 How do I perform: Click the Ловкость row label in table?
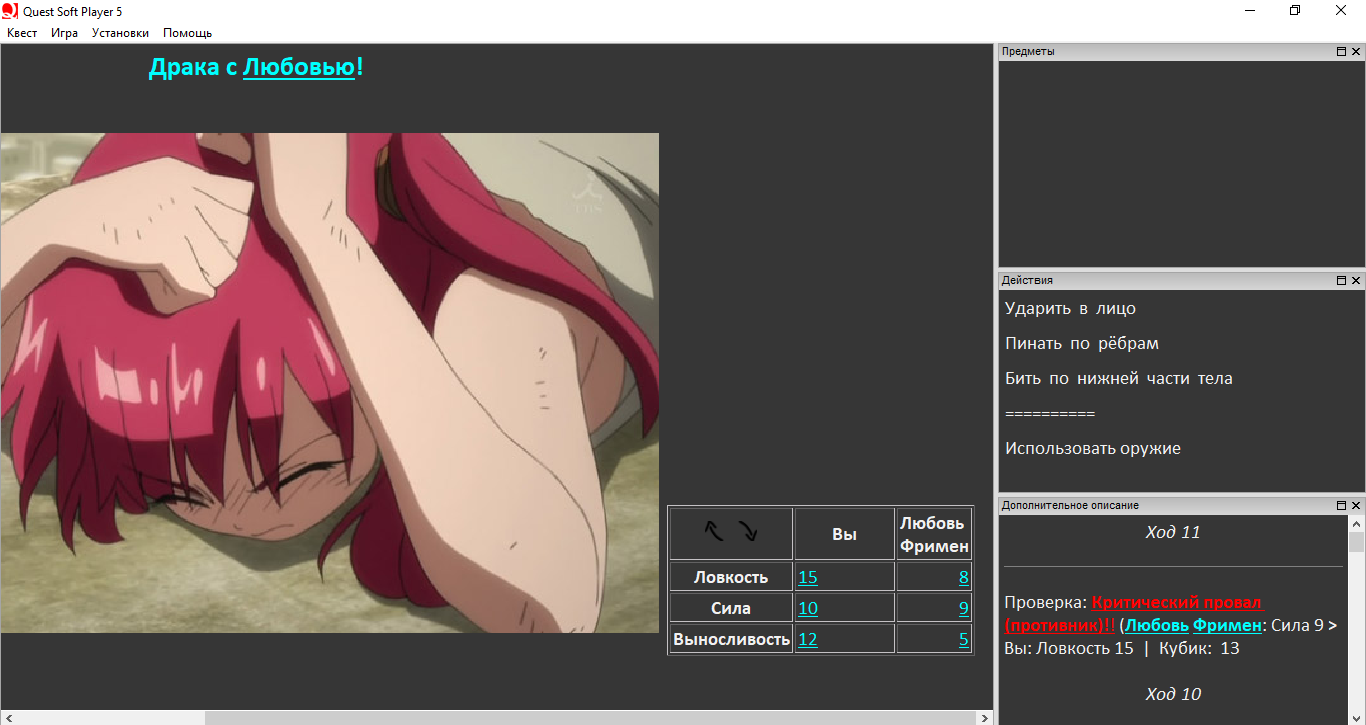pyautogui.click(x=731, y=577)
